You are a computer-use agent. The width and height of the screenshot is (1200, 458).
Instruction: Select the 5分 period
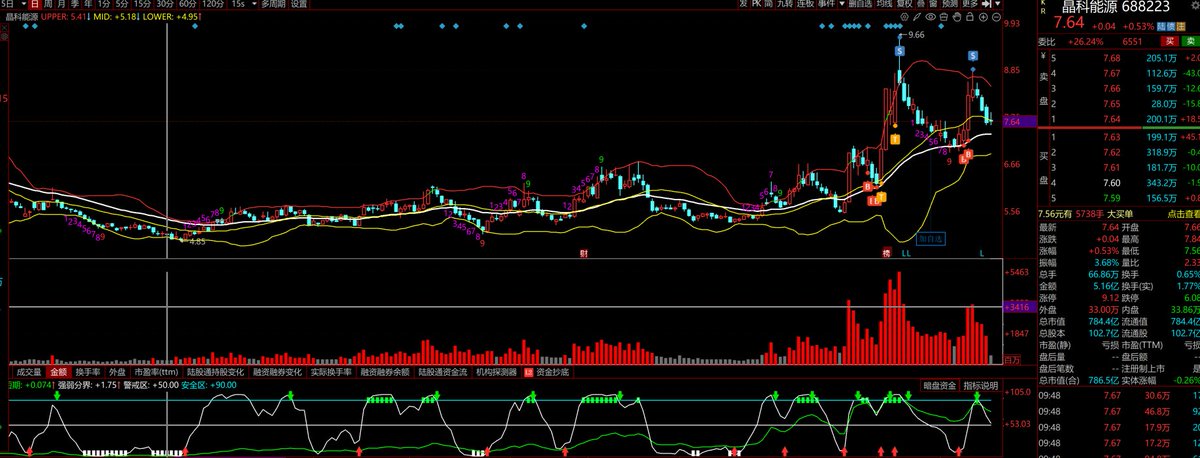coord(123,5)
